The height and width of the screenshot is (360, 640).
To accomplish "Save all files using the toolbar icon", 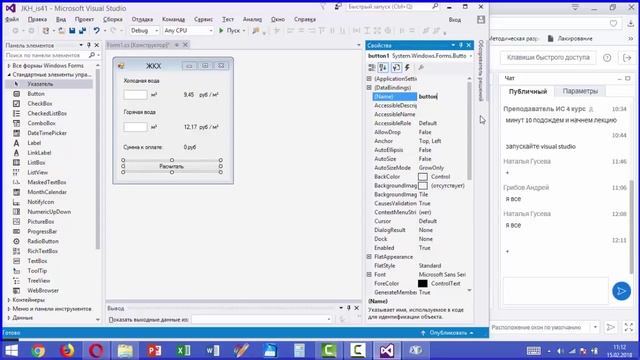I will [82, 31].
